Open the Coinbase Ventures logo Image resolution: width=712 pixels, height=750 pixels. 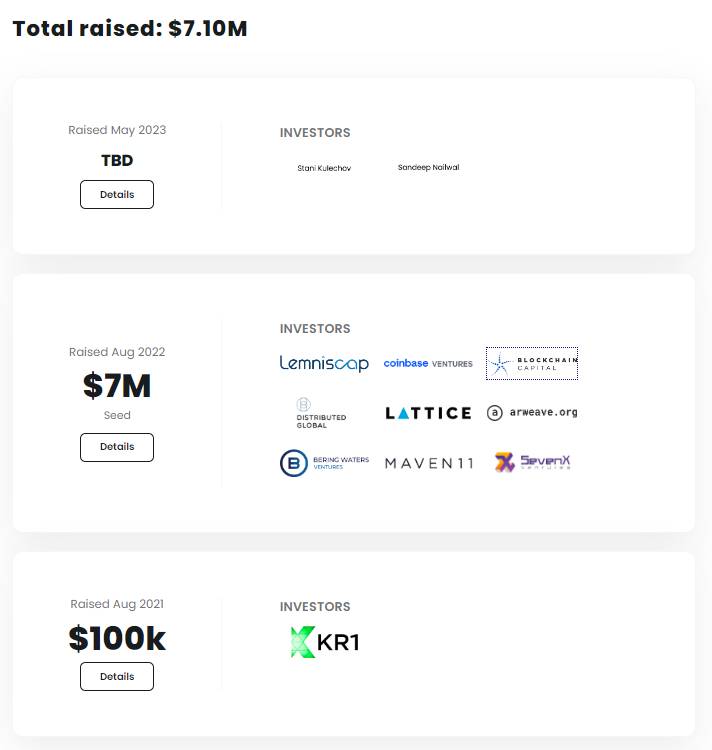pos(428,364)
